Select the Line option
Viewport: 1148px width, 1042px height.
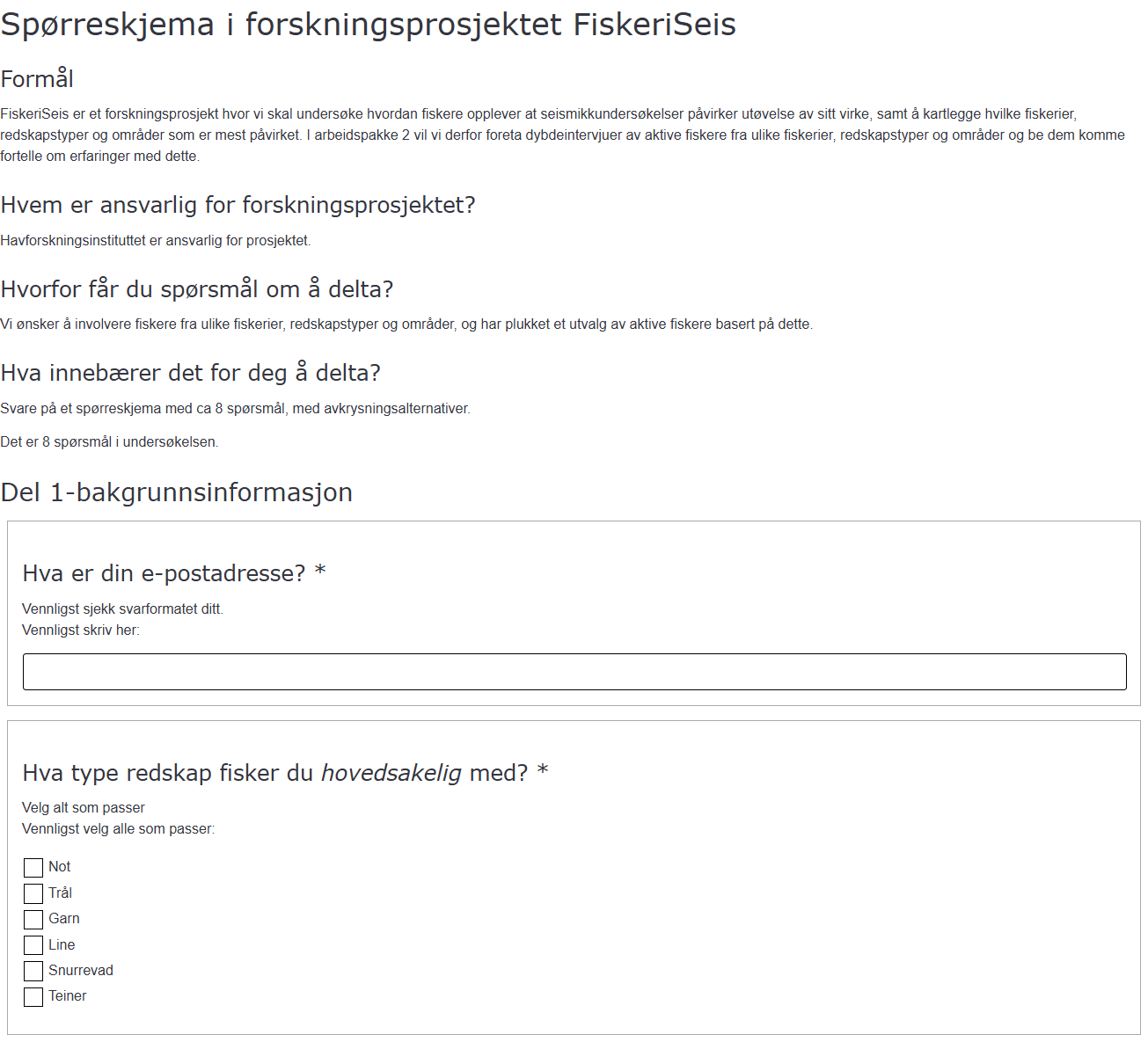coord(33,944)
